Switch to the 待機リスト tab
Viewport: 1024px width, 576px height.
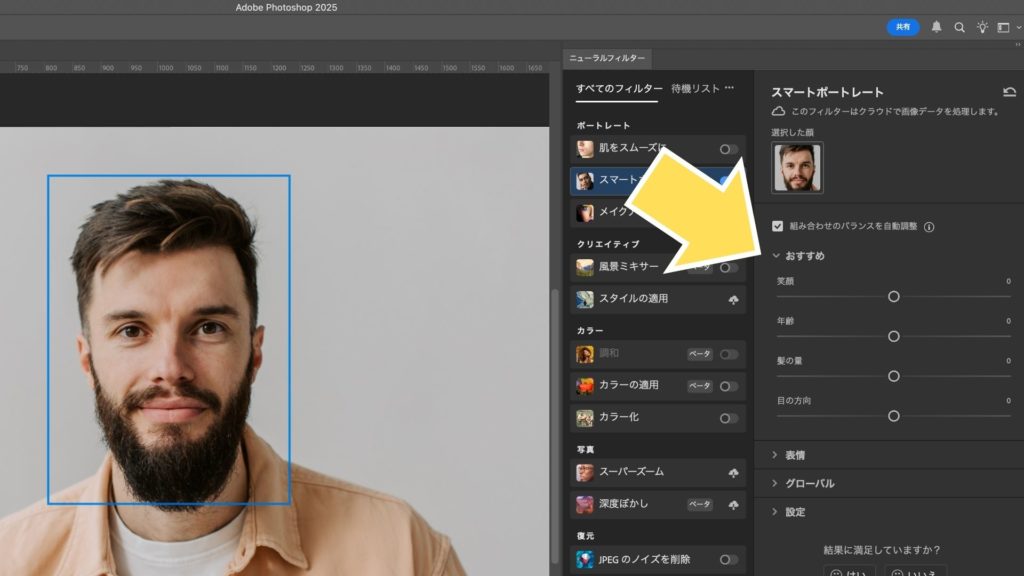coord(695,89)
